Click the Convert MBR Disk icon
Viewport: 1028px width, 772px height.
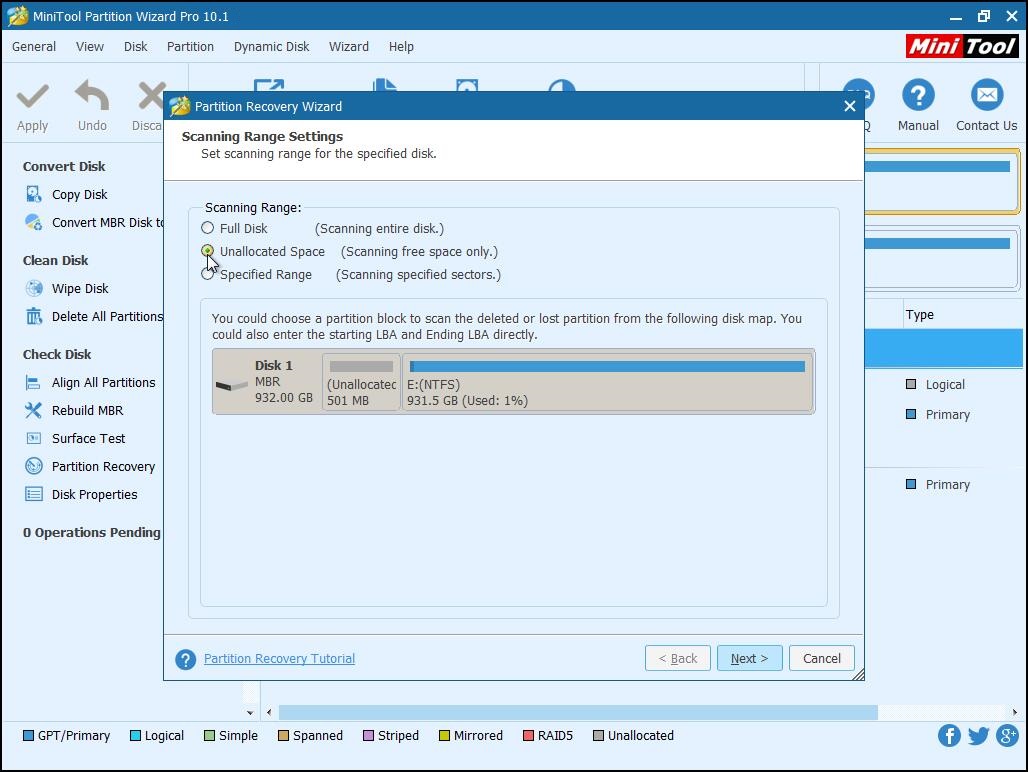pos(33,222)
